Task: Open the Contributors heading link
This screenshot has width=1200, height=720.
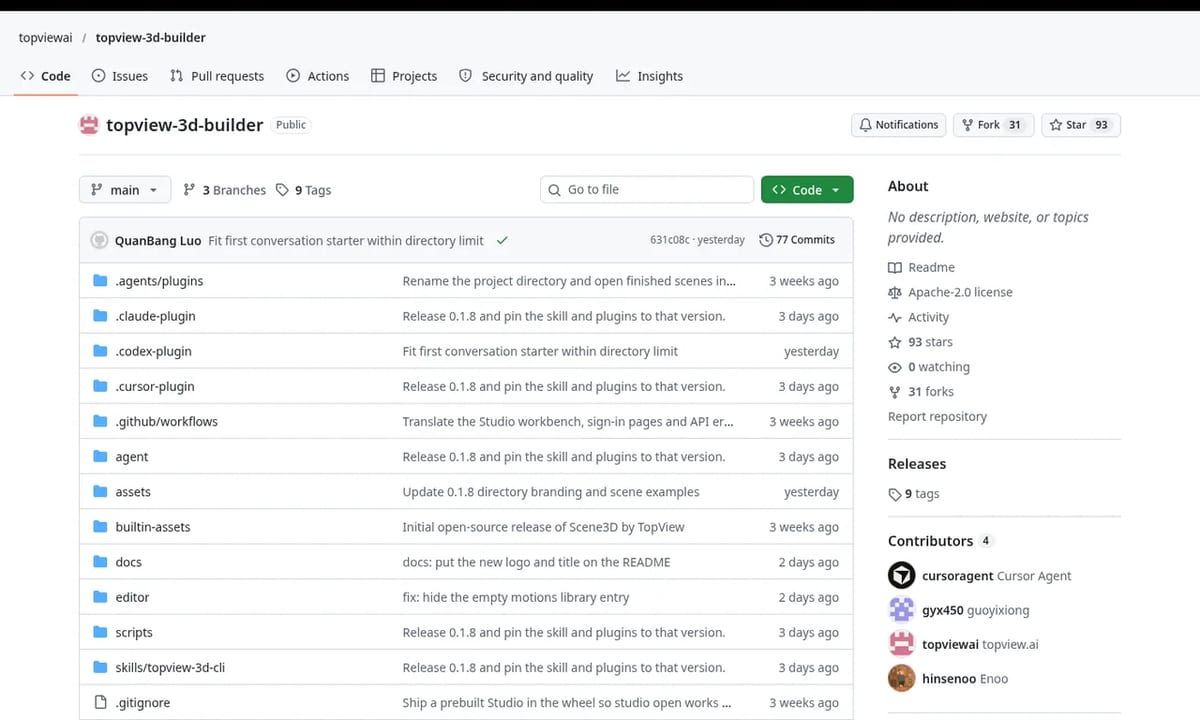Action: tap(930, 541)
